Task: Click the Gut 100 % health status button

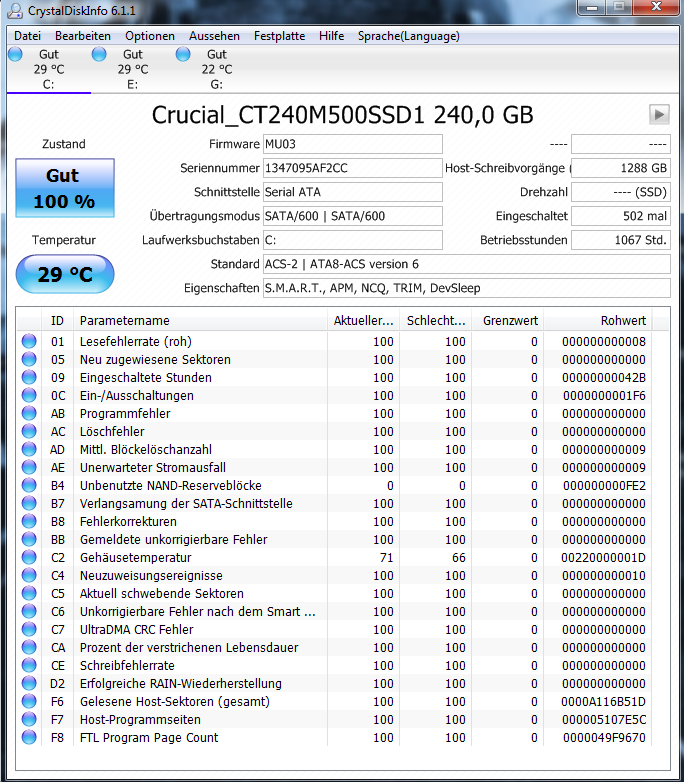Action: tap(65, 188)
